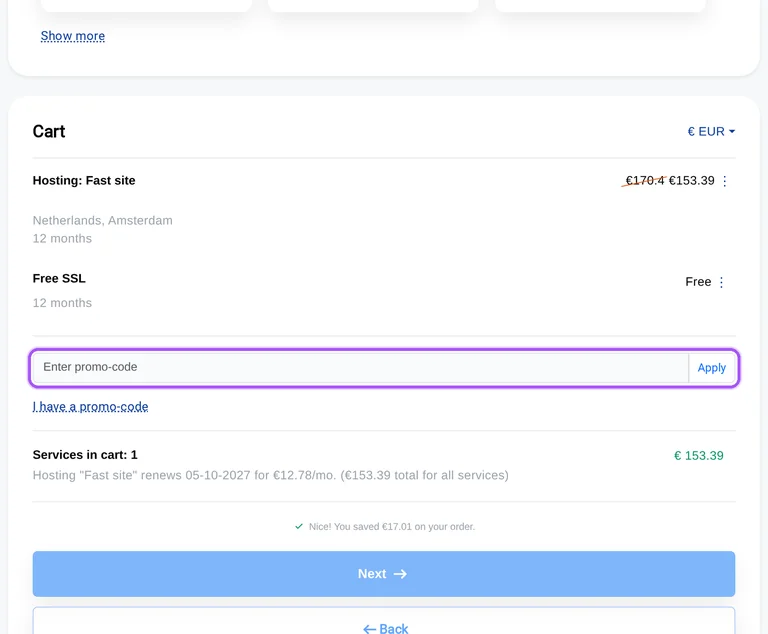Select the Hosting: Fast site title

[x=84, y=180]
